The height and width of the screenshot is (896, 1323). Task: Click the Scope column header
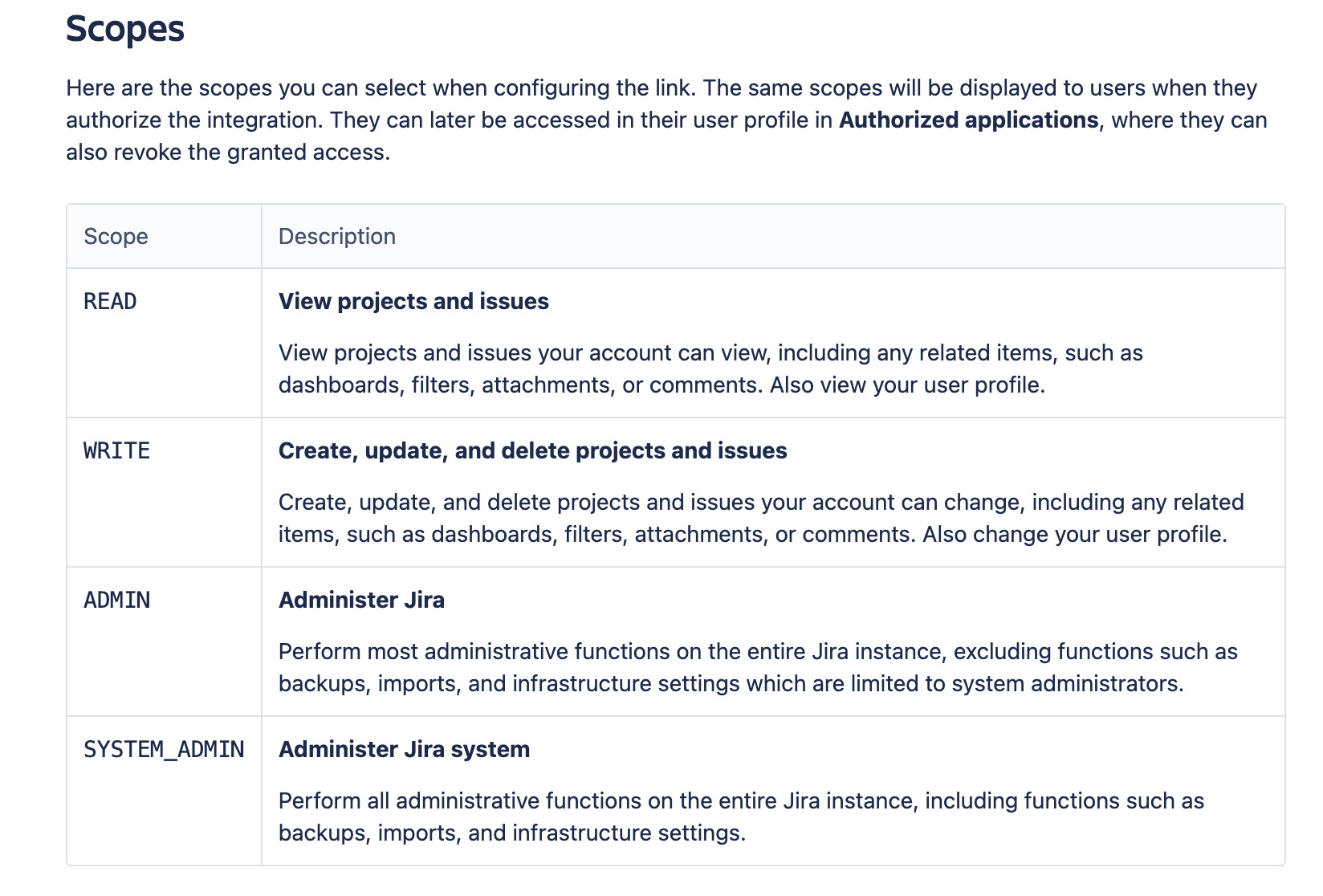tap(116, 236)
